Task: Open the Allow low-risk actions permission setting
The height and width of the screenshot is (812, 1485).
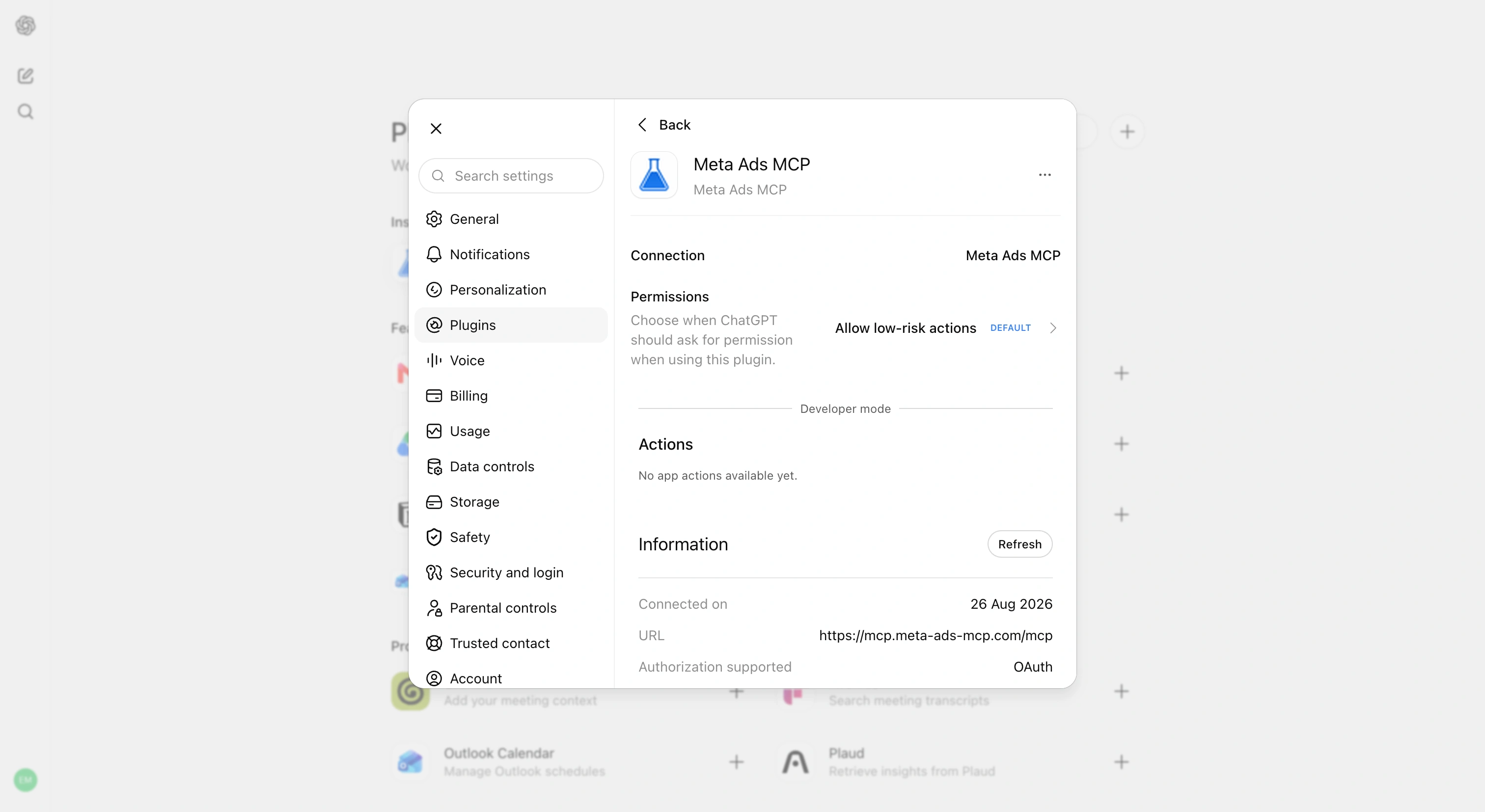Action: pos(946,328)
